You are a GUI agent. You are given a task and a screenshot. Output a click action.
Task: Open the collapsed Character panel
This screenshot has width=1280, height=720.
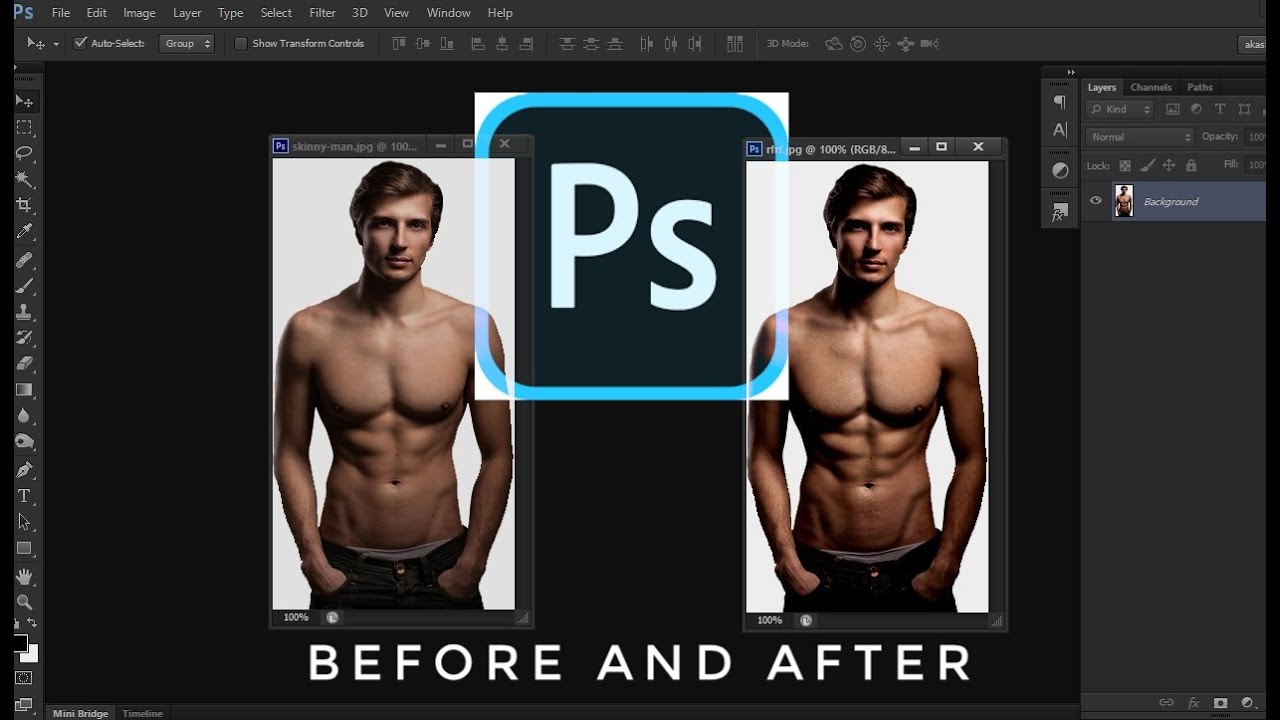pos(1060,130)
